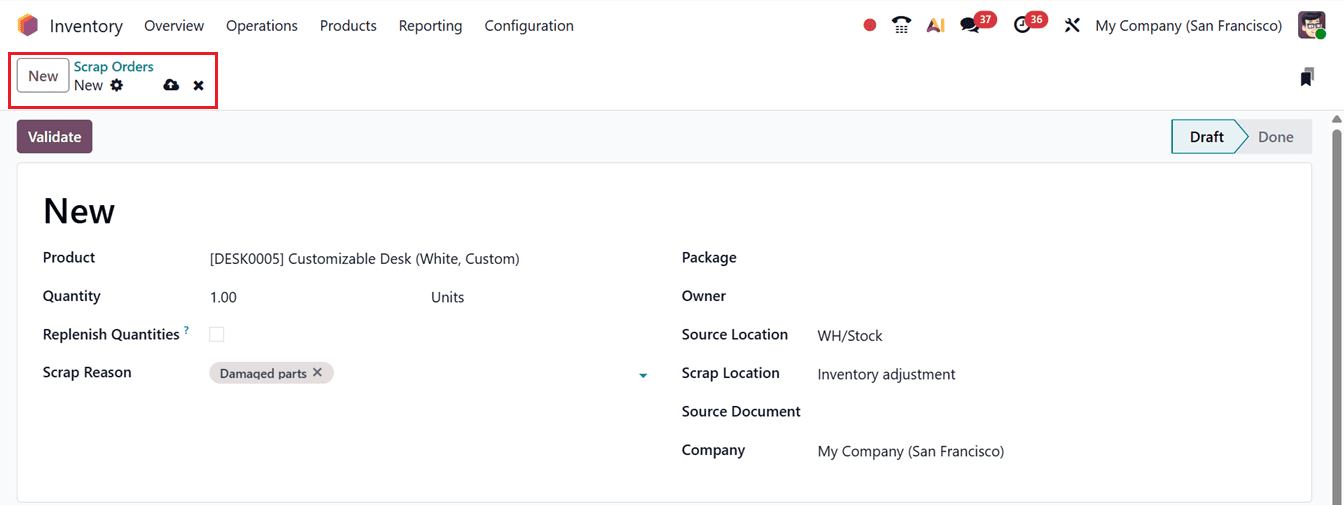Edit the Quantity field 1.00
The image size is (1344, 505).
[x=223, y=297]
